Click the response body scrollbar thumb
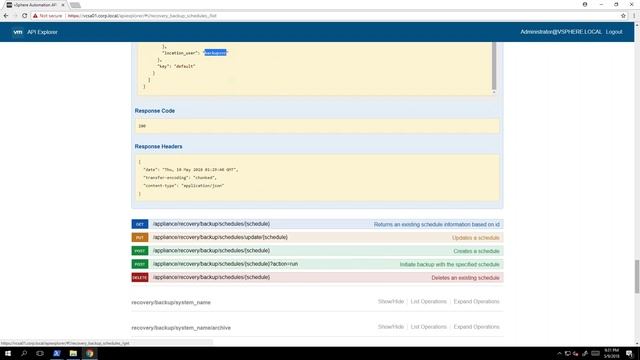The height and width of the screenshot is (360, 640). tap(494, 65)
